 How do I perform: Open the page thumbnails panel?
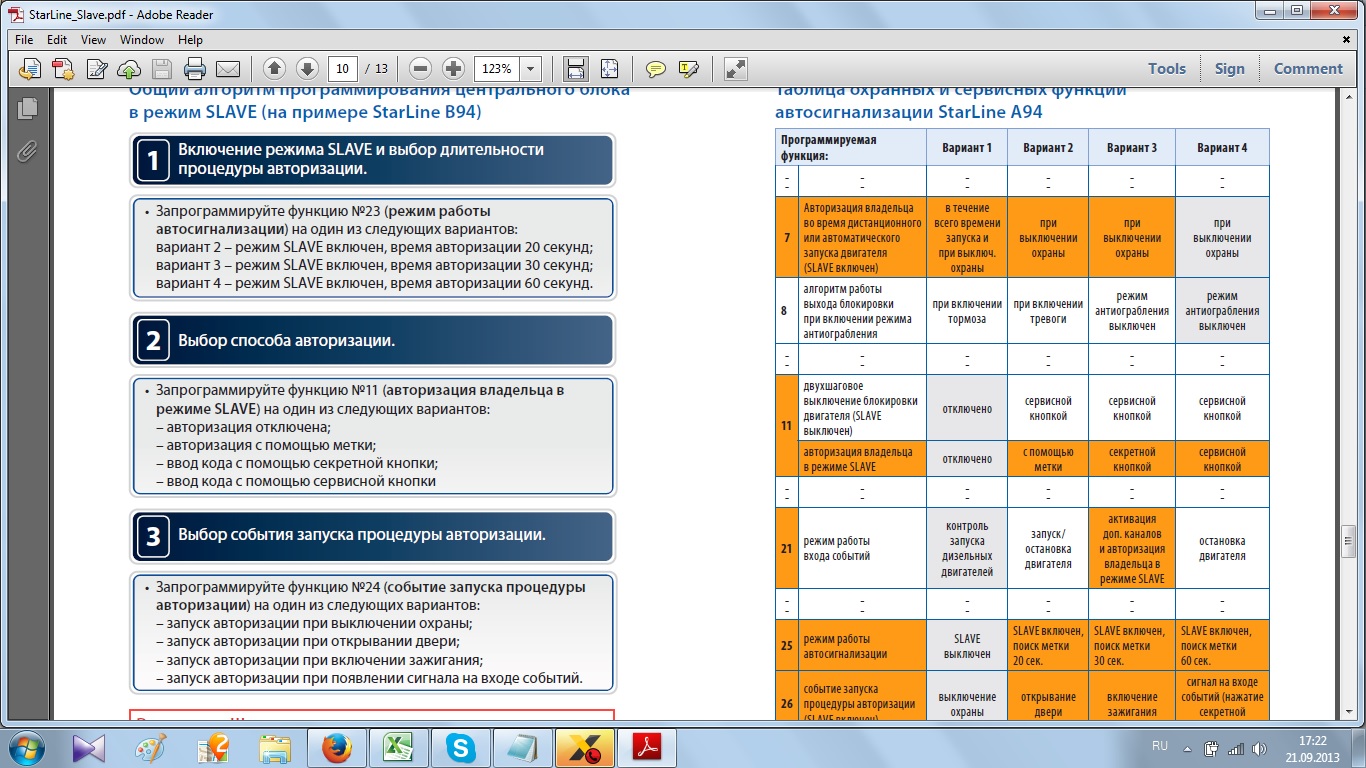click(27, 109)
